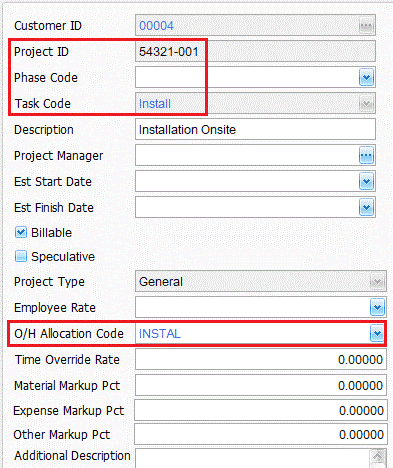
Task: Click the Time Override Rate label
Action: (x=67, y=360)
